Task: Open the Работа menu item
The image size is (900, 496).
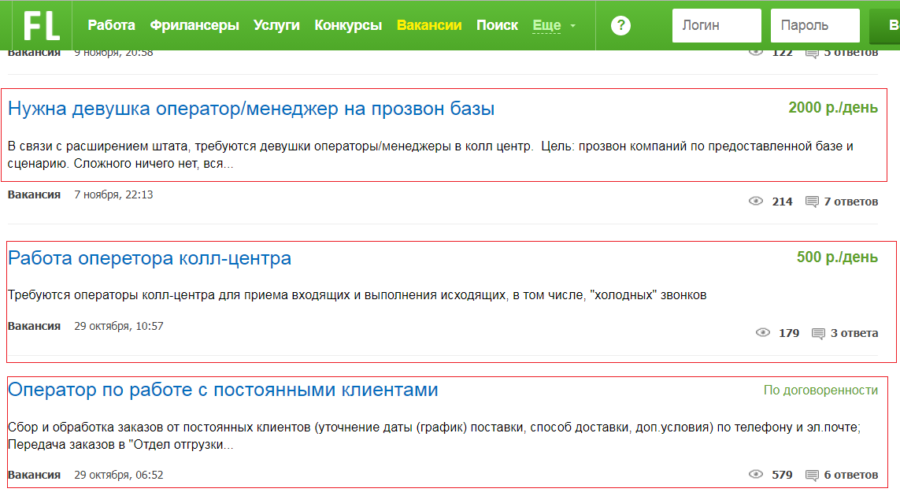Action: [111, 25]
